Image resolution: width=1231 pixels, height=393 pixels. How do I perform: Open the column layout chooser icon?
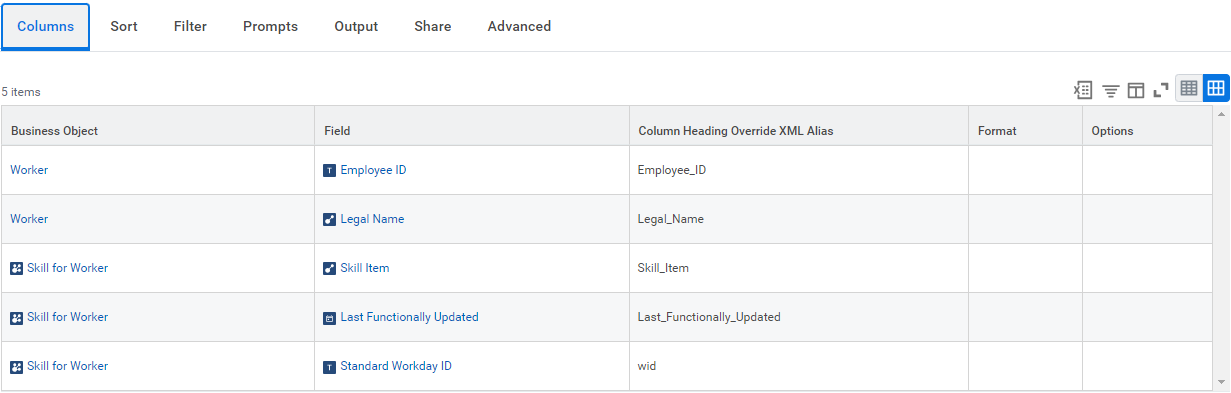pyautogui.click(x=1136, y=91)
